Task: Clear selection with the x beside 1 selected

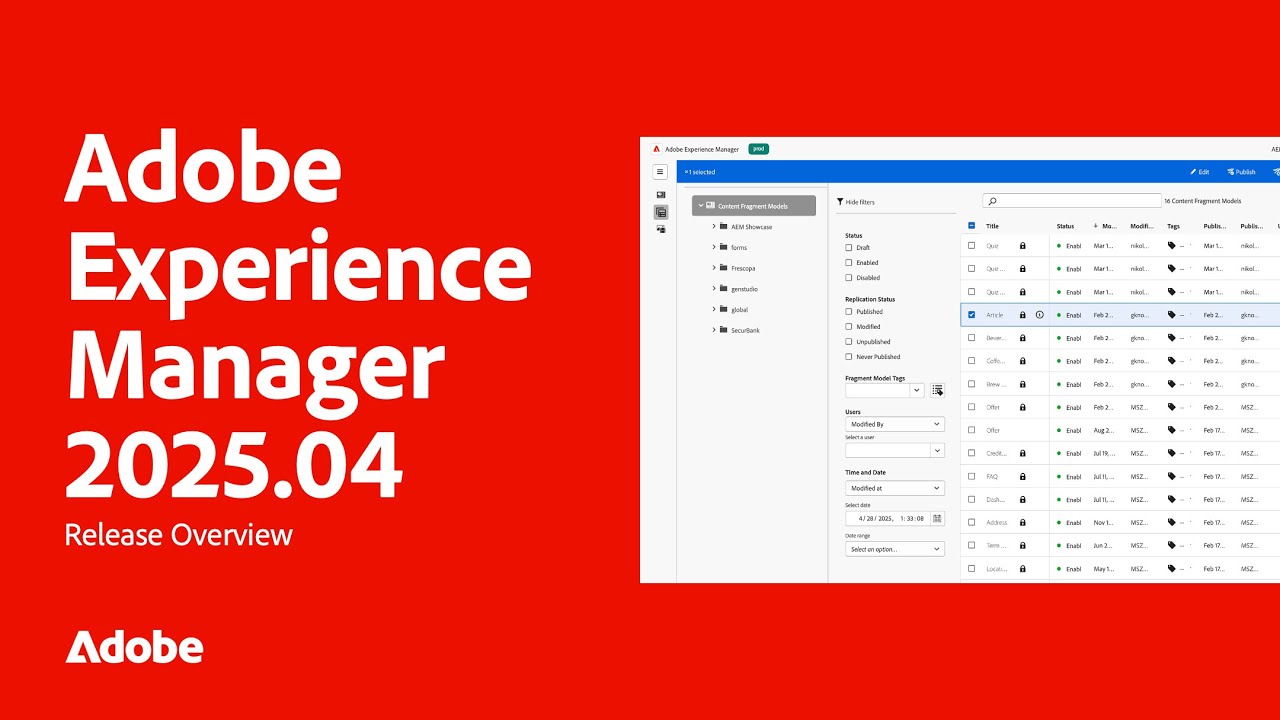Action: coord(686,172)
